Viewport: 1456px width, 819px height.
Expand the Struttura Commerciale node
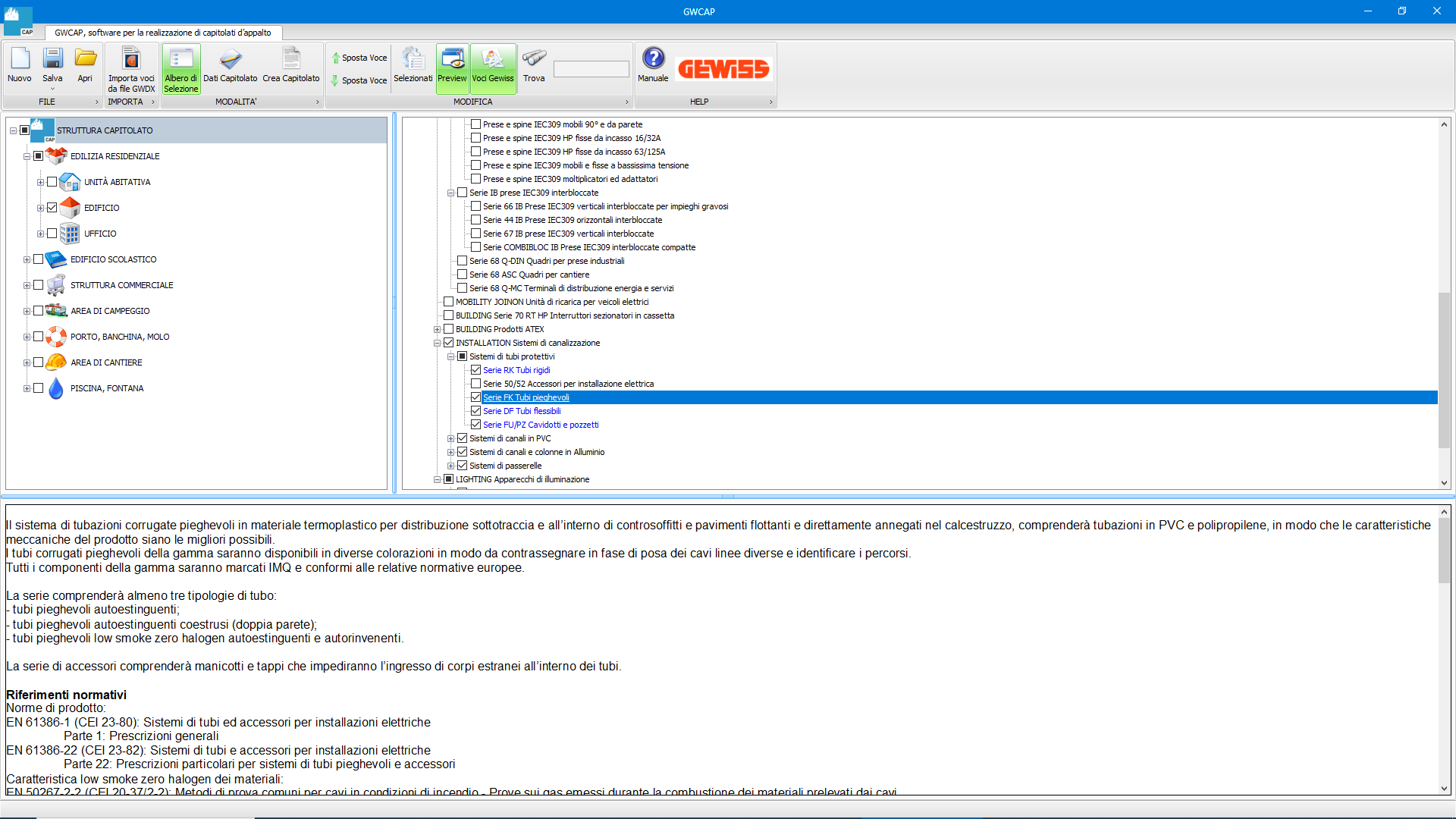click(x=27, y=285)
